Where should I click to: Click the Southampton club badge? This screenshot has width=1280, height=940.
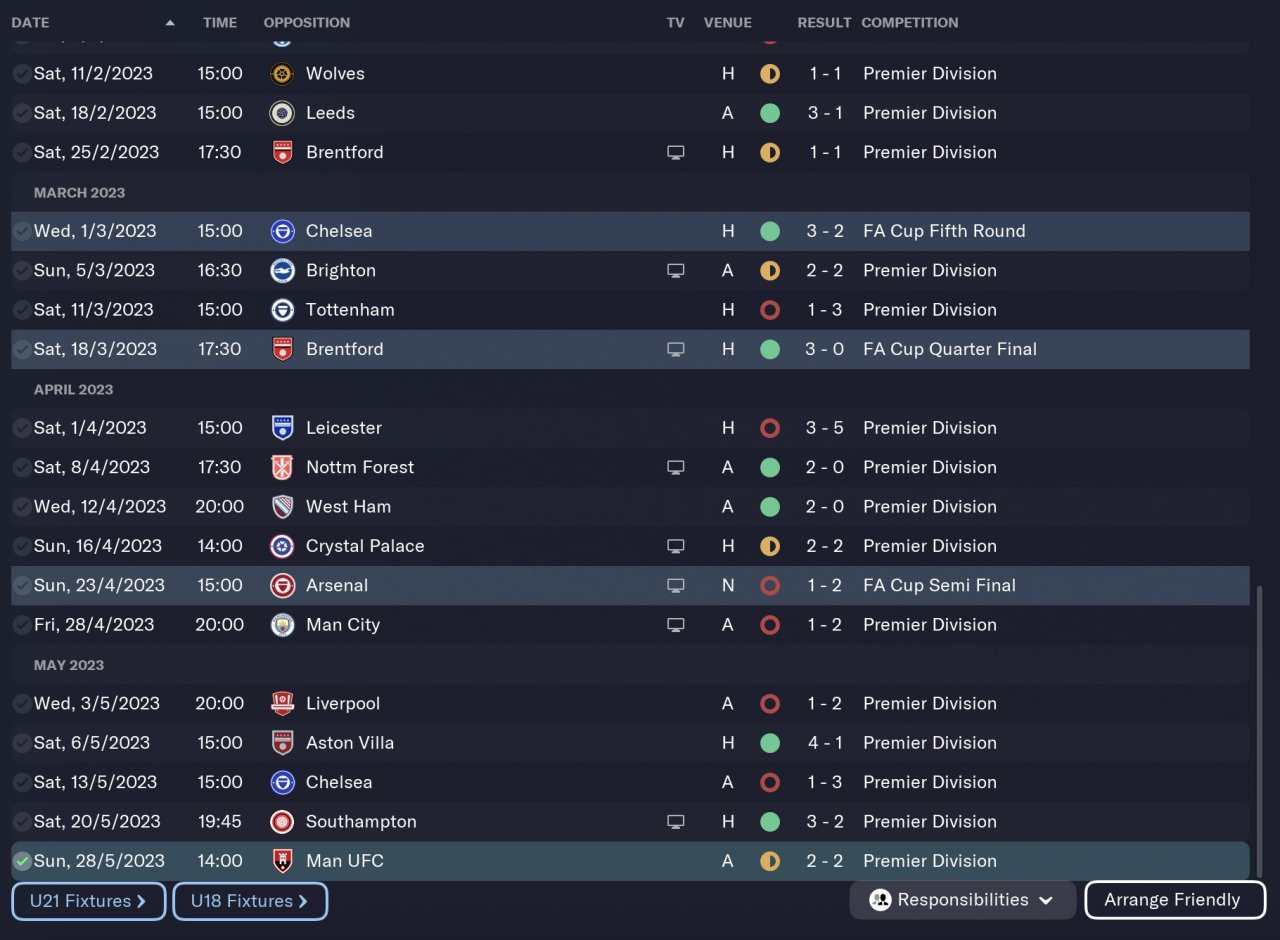(x=282, y=822)
